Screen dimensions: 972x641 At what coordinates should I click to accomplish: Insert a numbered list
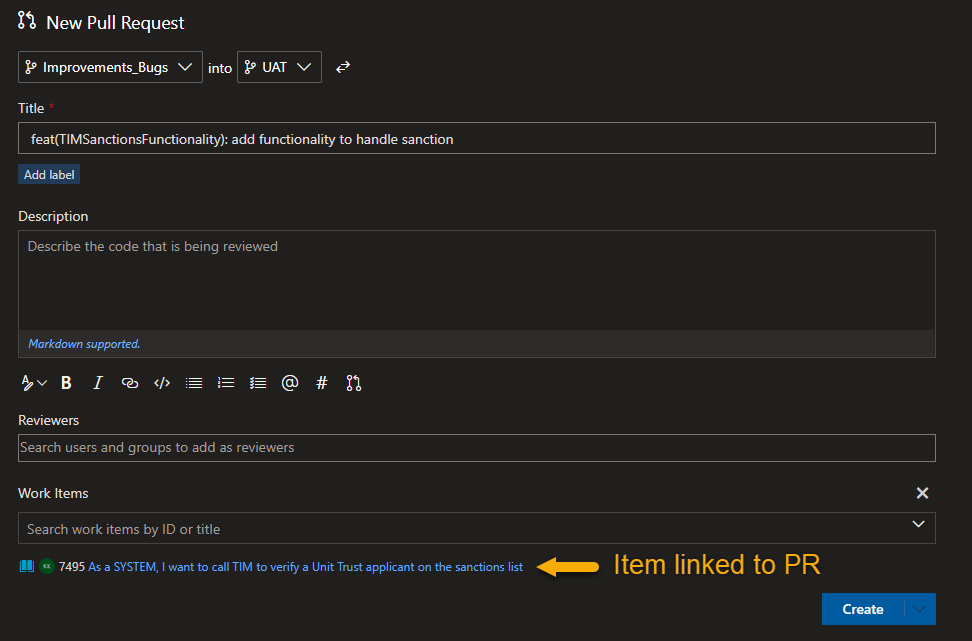(x=226, y=382)
